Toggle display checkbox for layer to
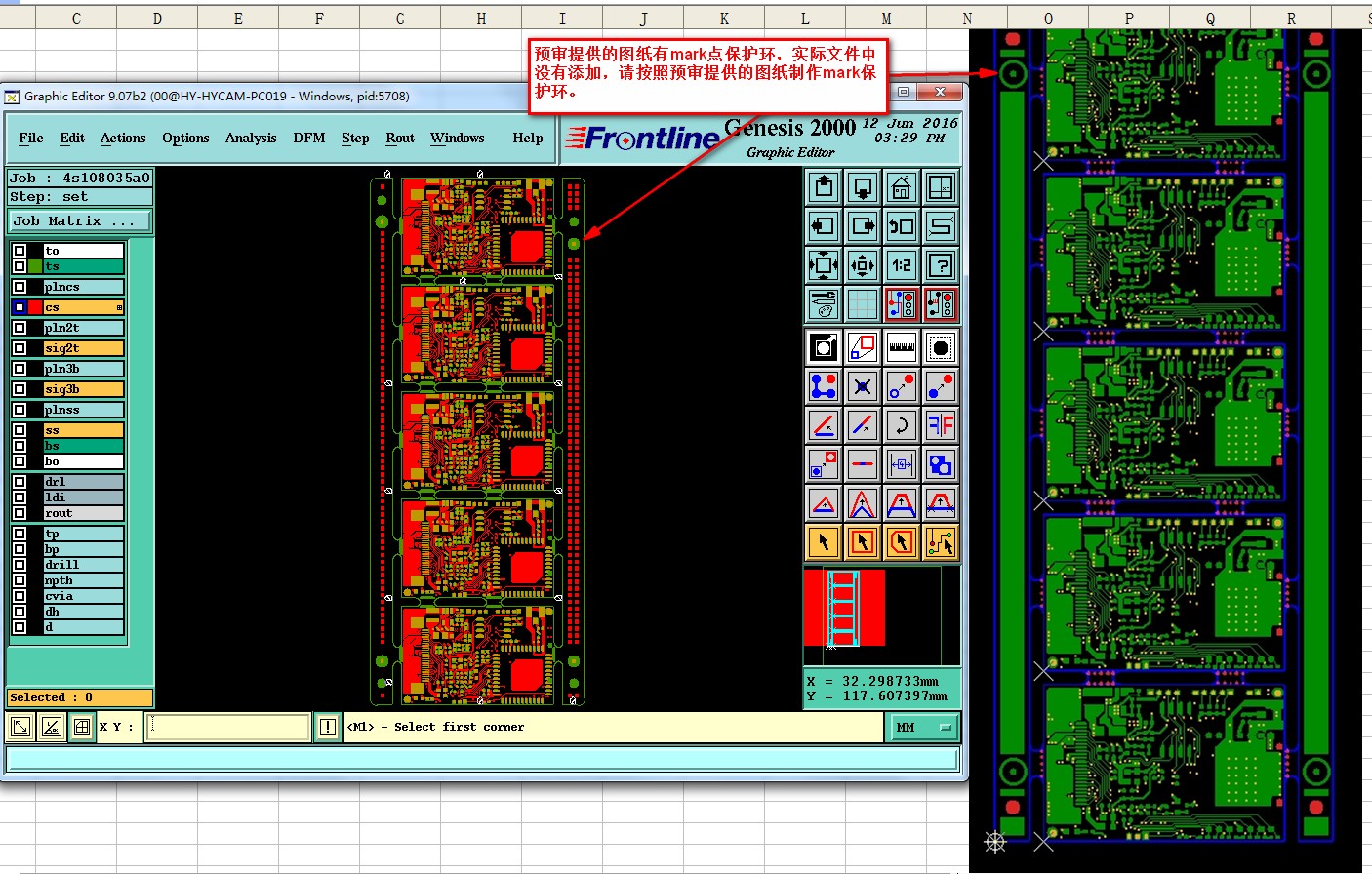The width and height of the screenshot is (1372, 874). (x=20, y=251)
